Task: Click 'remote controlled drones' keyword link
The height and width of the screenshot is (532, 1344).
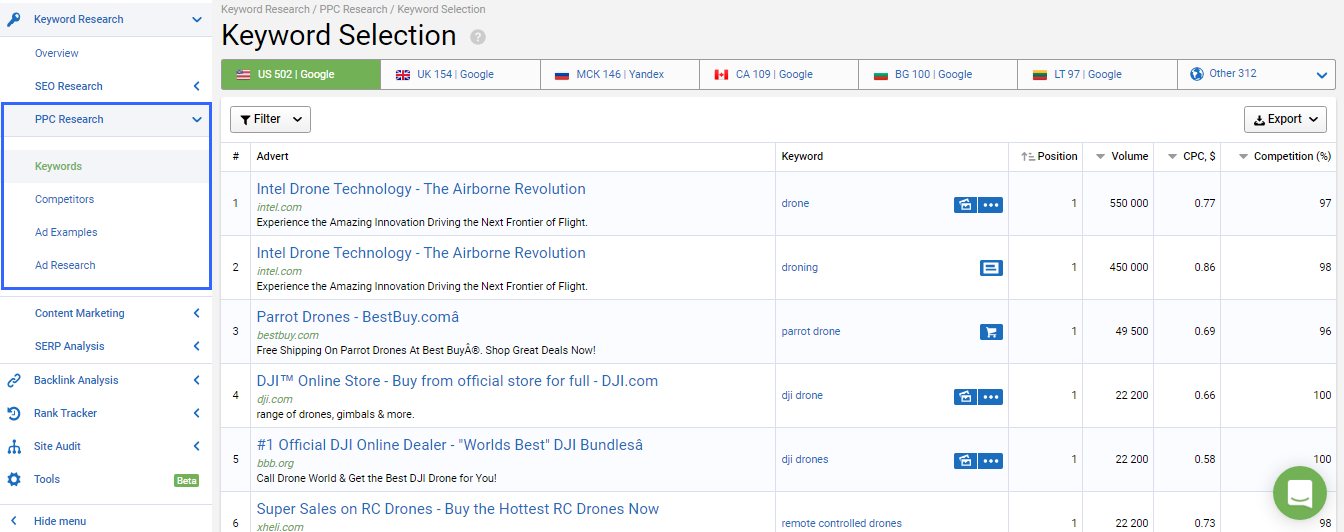Action: (x=841, y=523)
